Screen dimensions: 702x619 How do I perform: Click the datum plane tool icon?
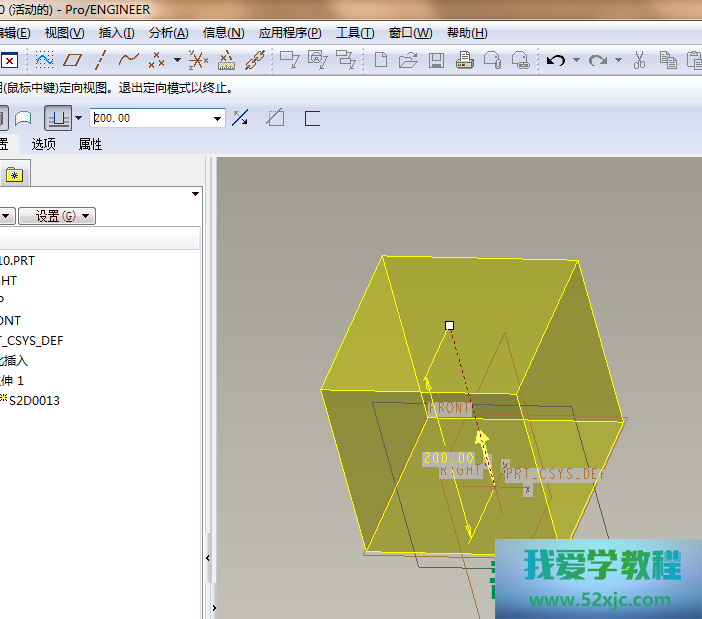click(73, 60)
